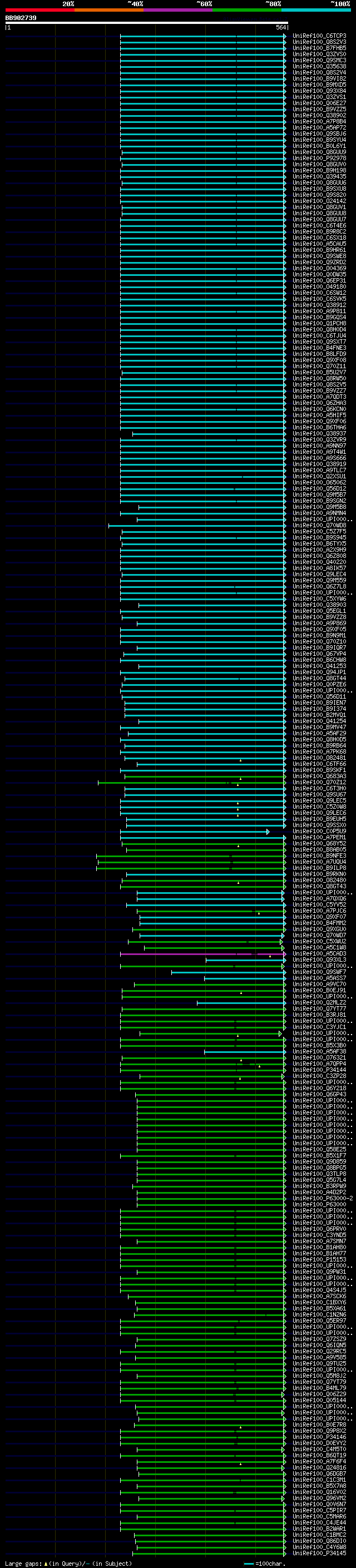Click the orange ~40% identity color bar
The image size is (356, 1568).
point(109,10)
